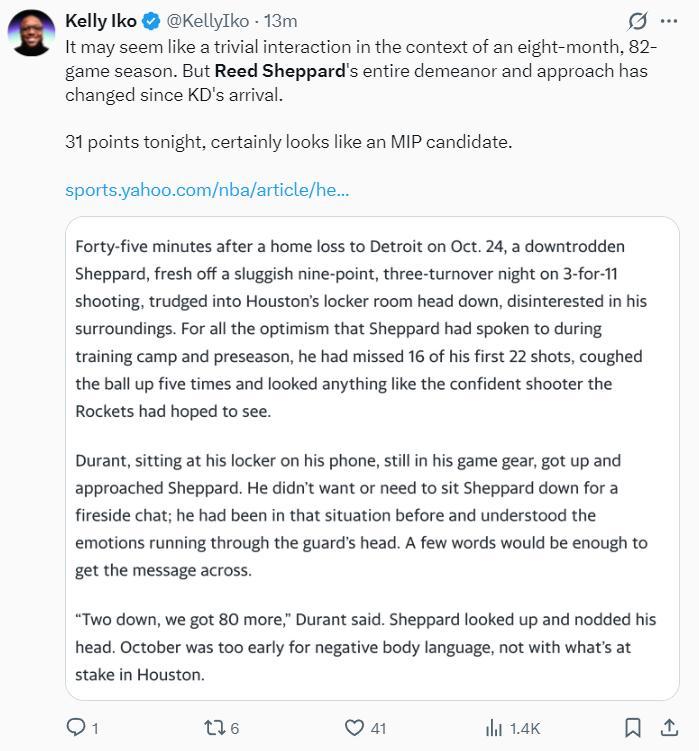Open the embedded article excerpt image
The width and height of the screenshot is (699, 751).
pos(372,458)
